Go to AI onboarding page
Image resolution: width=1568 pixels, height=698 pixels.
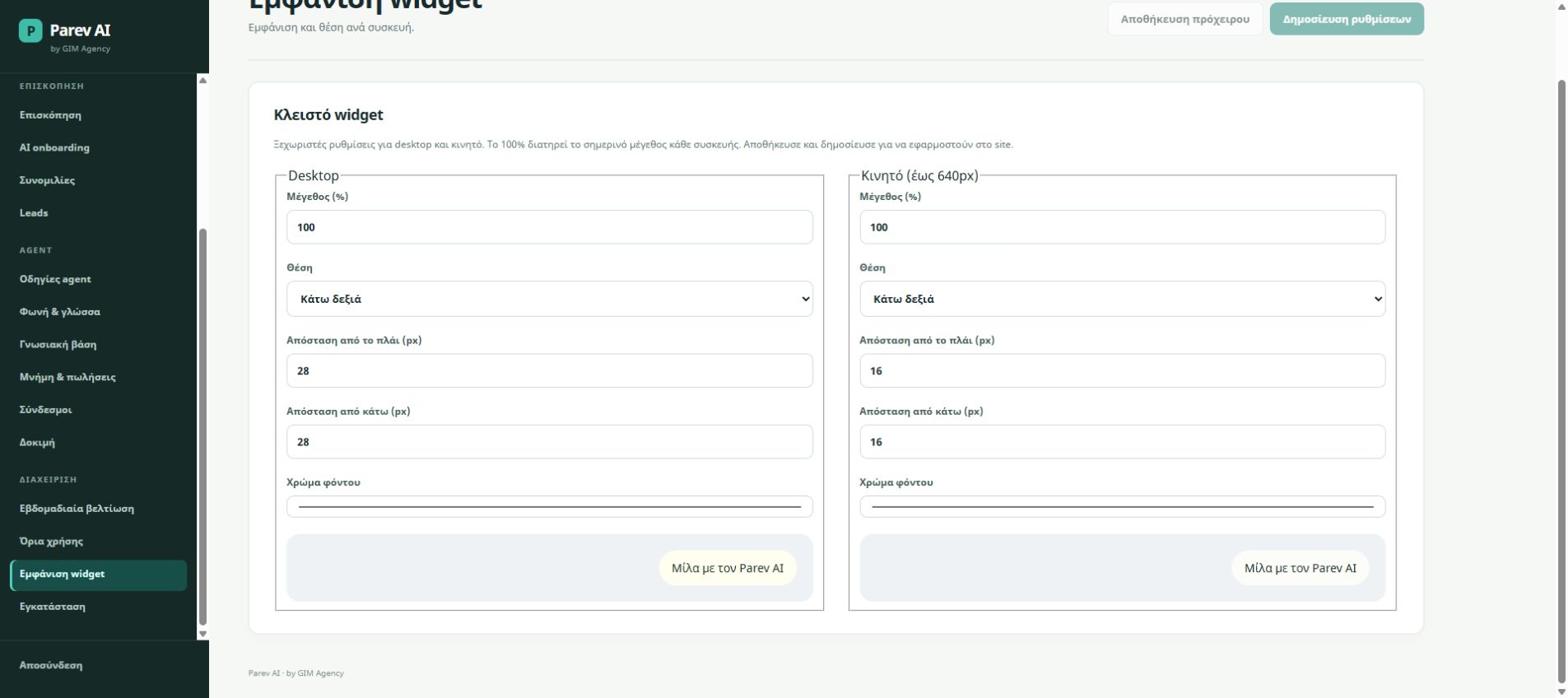click(54, 148)
